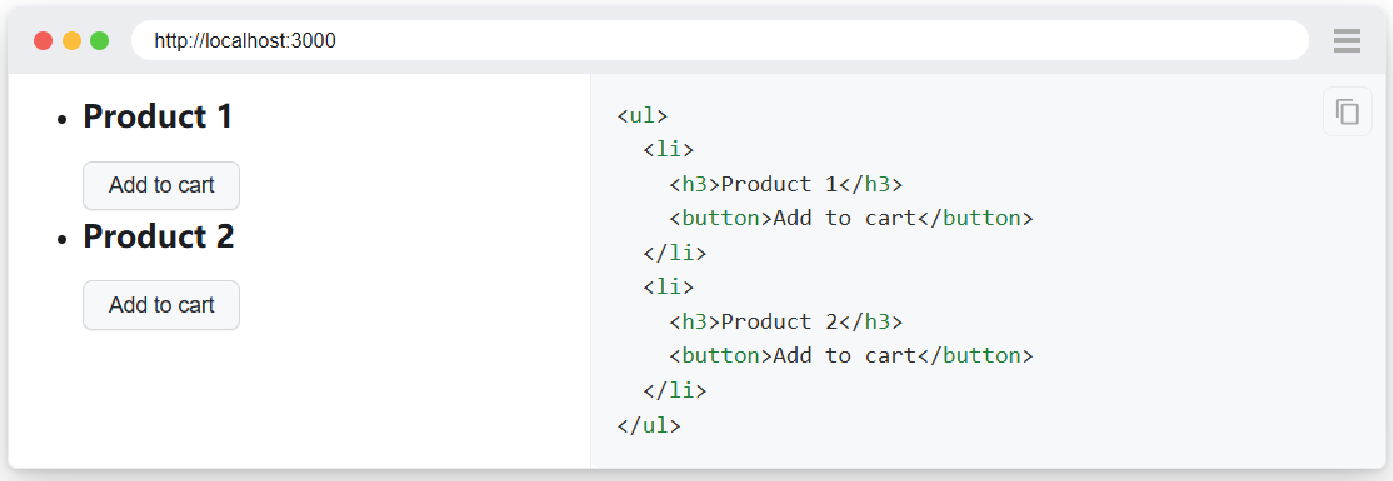Click the closing </ul> tag in code
The width and height of the screenshot is (1393, 481).
649,425
